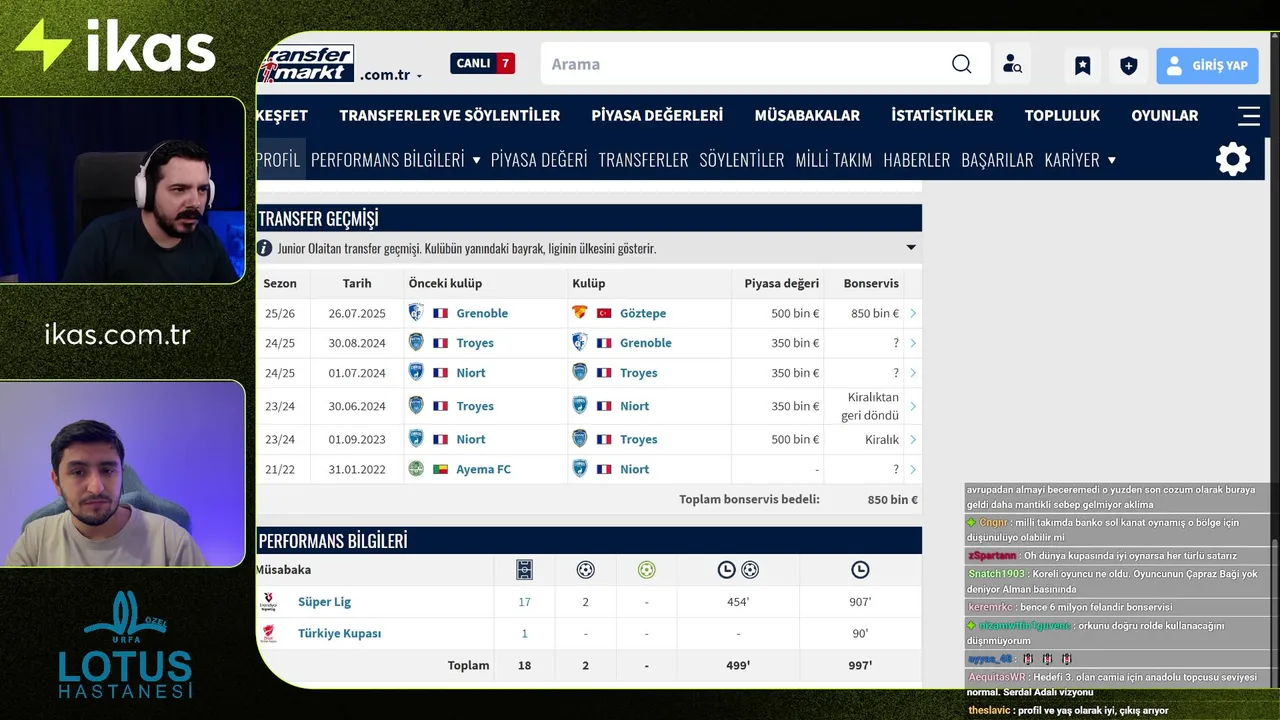Select the HABERLER tab
This screenshot has width=1280, height=720.
(x=916, y=159)
